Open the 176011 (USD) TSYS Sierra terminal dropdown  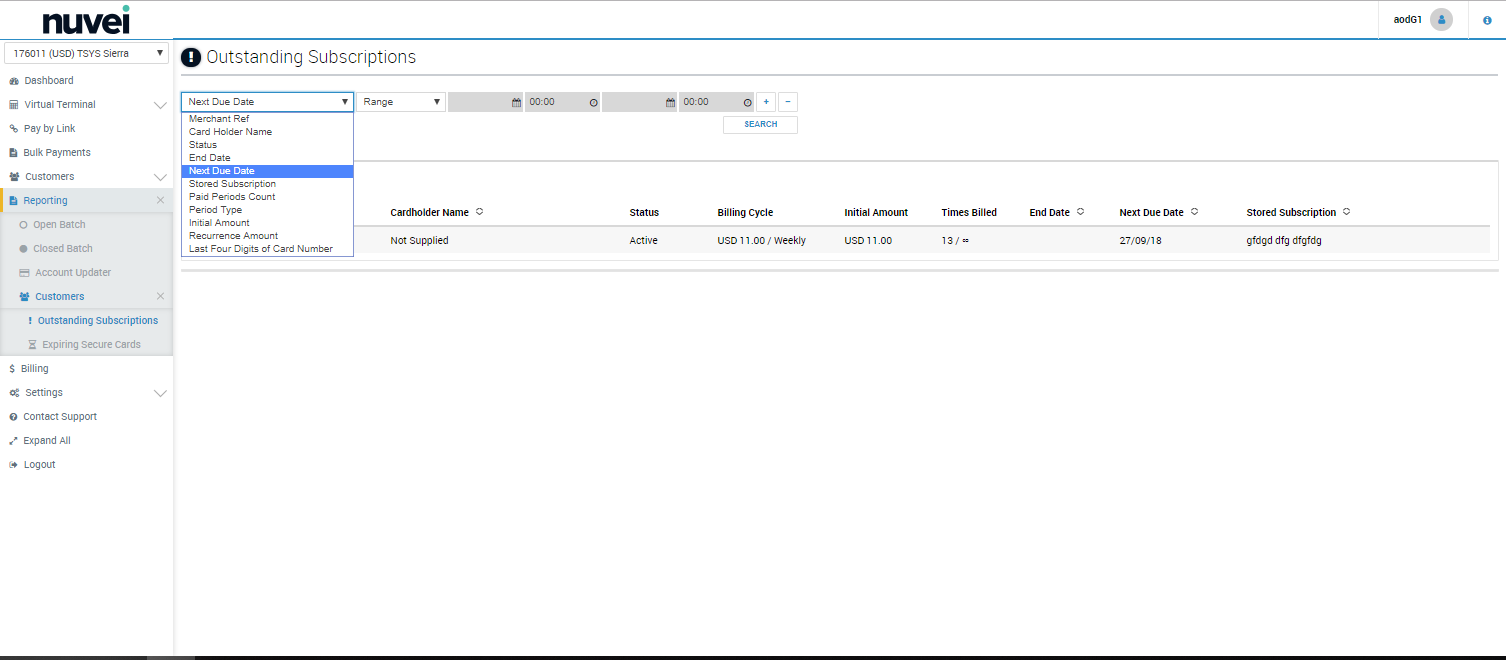[x=86, y=53]
